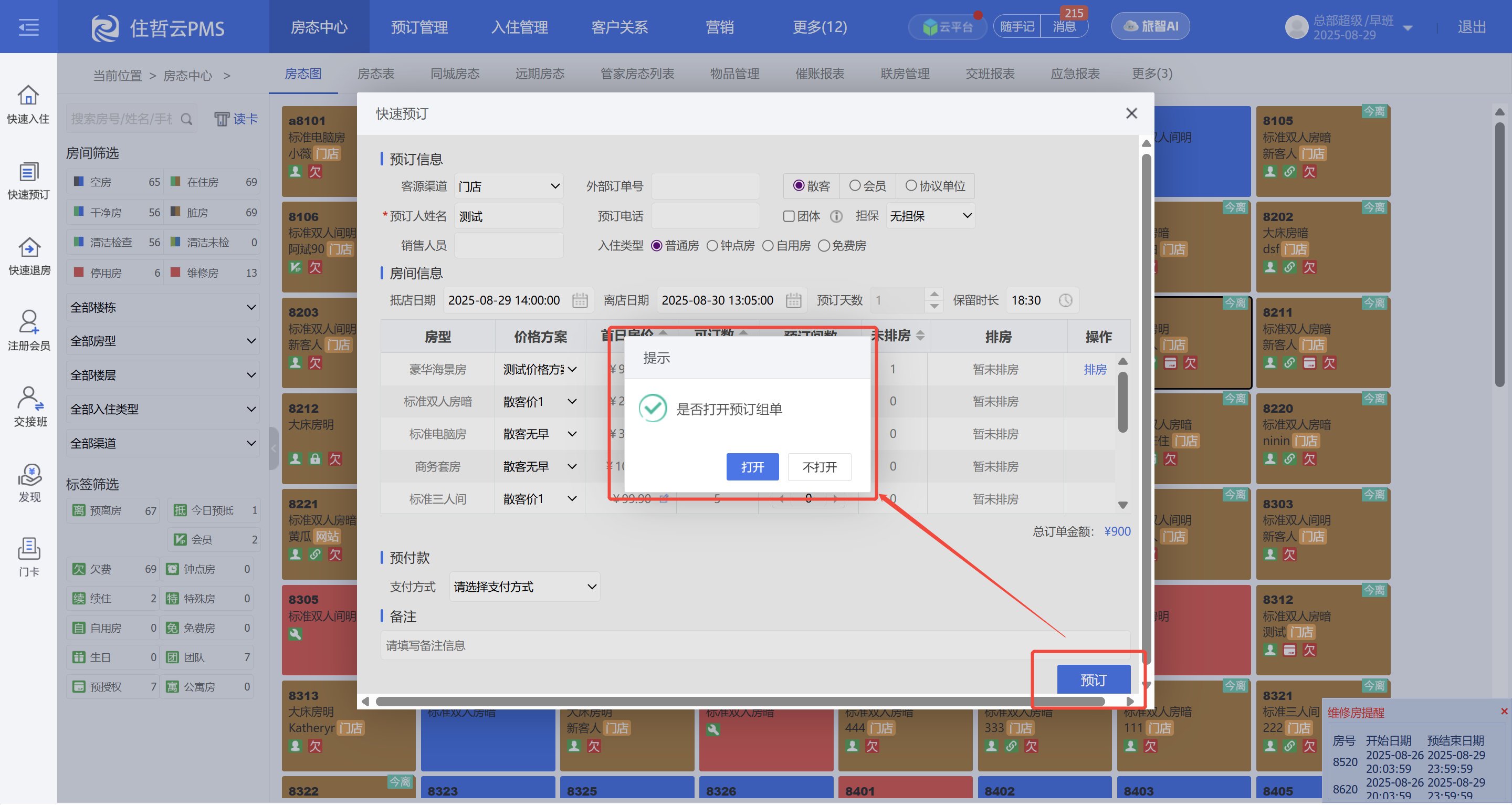The image size is (1512, 805).
Task: Open calendar icon for 离店日期
Action: pos(793,300)
